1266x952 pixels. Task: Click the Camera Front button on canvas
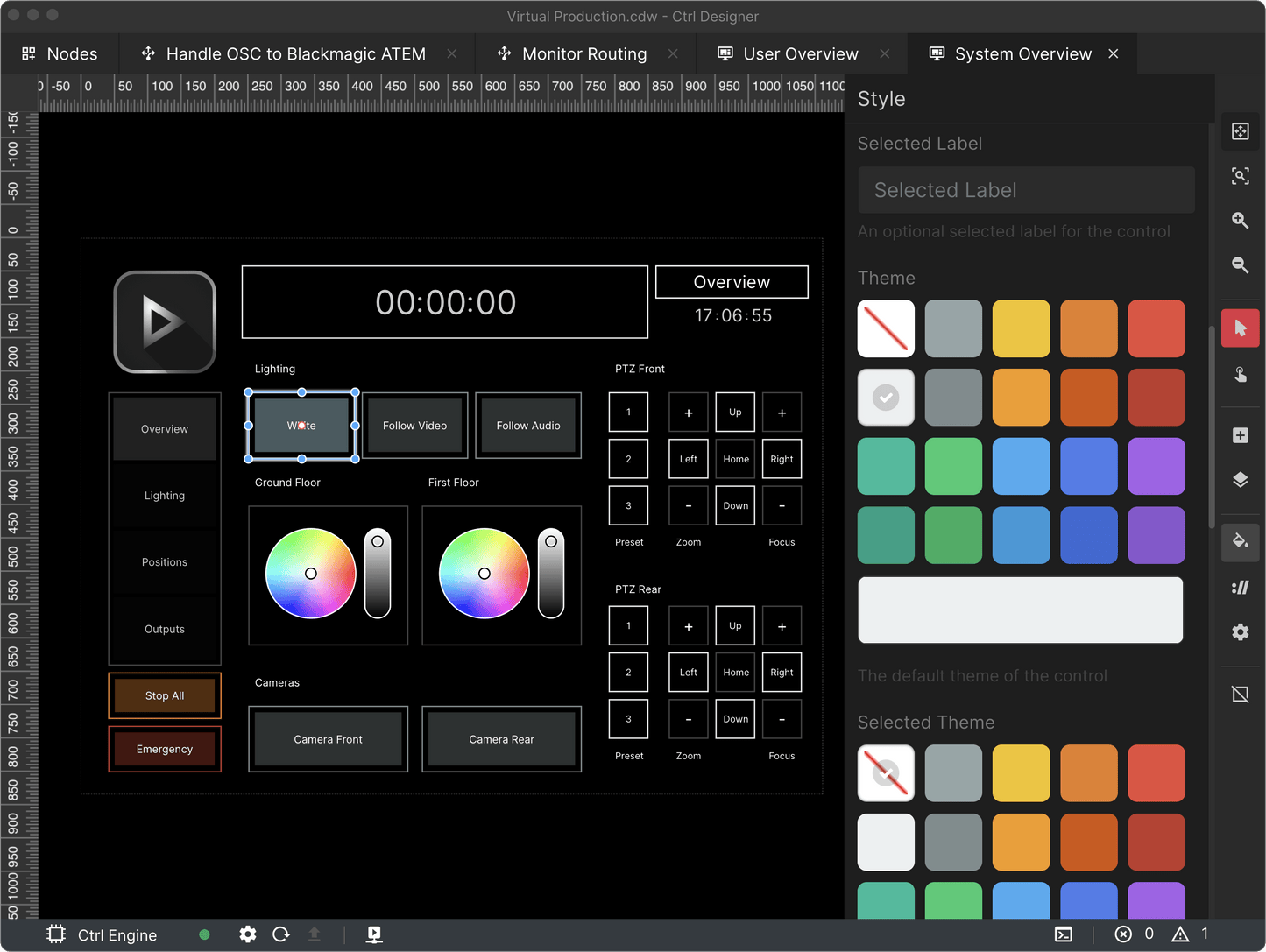(328, 739)
